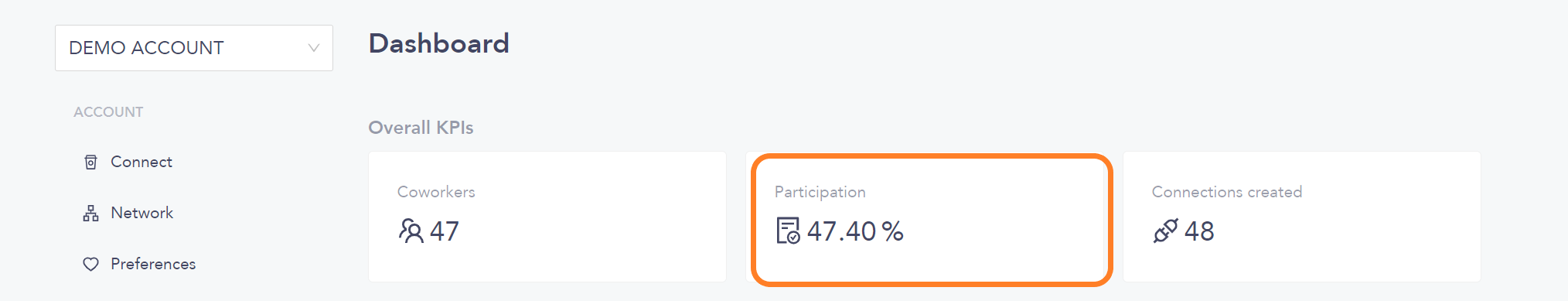
Task: Click the Coworkers people icon
Action: [411, 231]
